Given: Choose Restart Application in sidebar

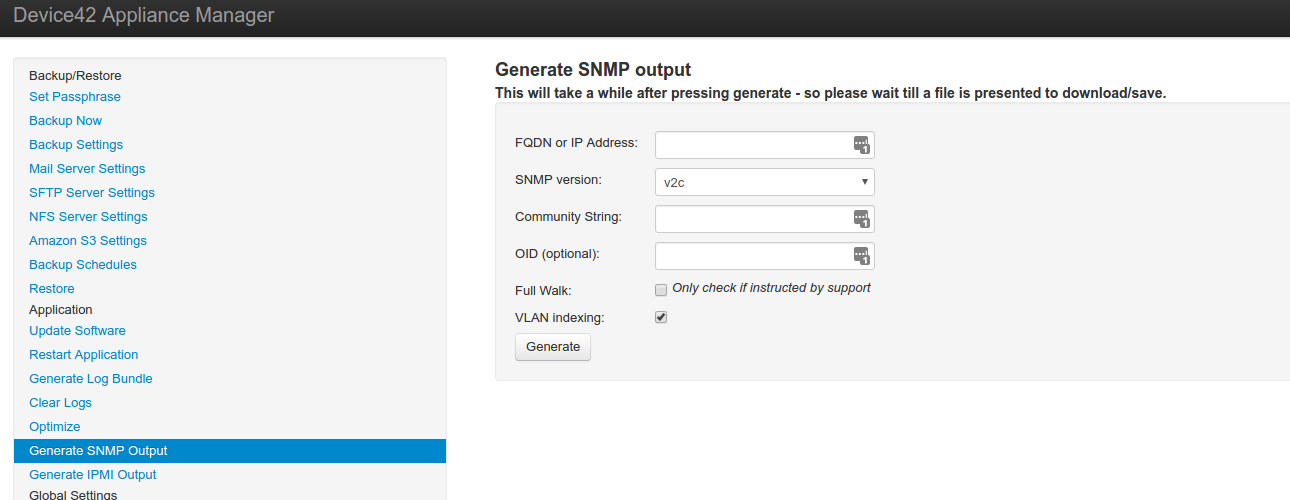Looking at the screenshot, I should [x=84, y=355].
